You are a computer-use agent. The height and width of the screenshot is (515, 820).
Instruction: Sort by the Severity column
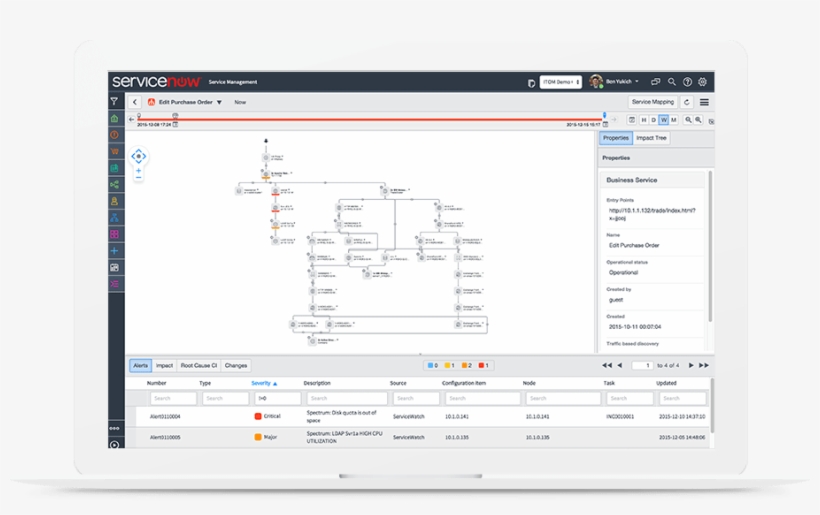click(264, 383)
